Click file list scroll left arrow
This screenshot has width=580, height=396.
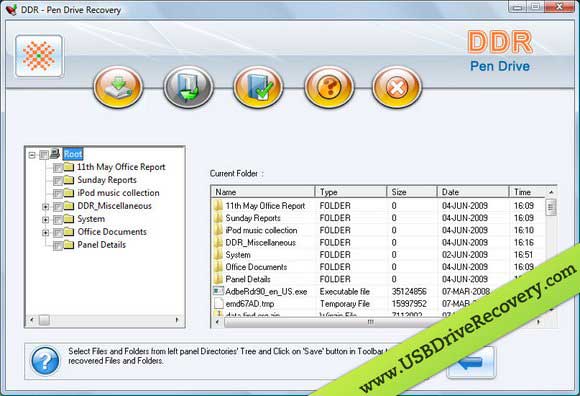pos(217,322)
